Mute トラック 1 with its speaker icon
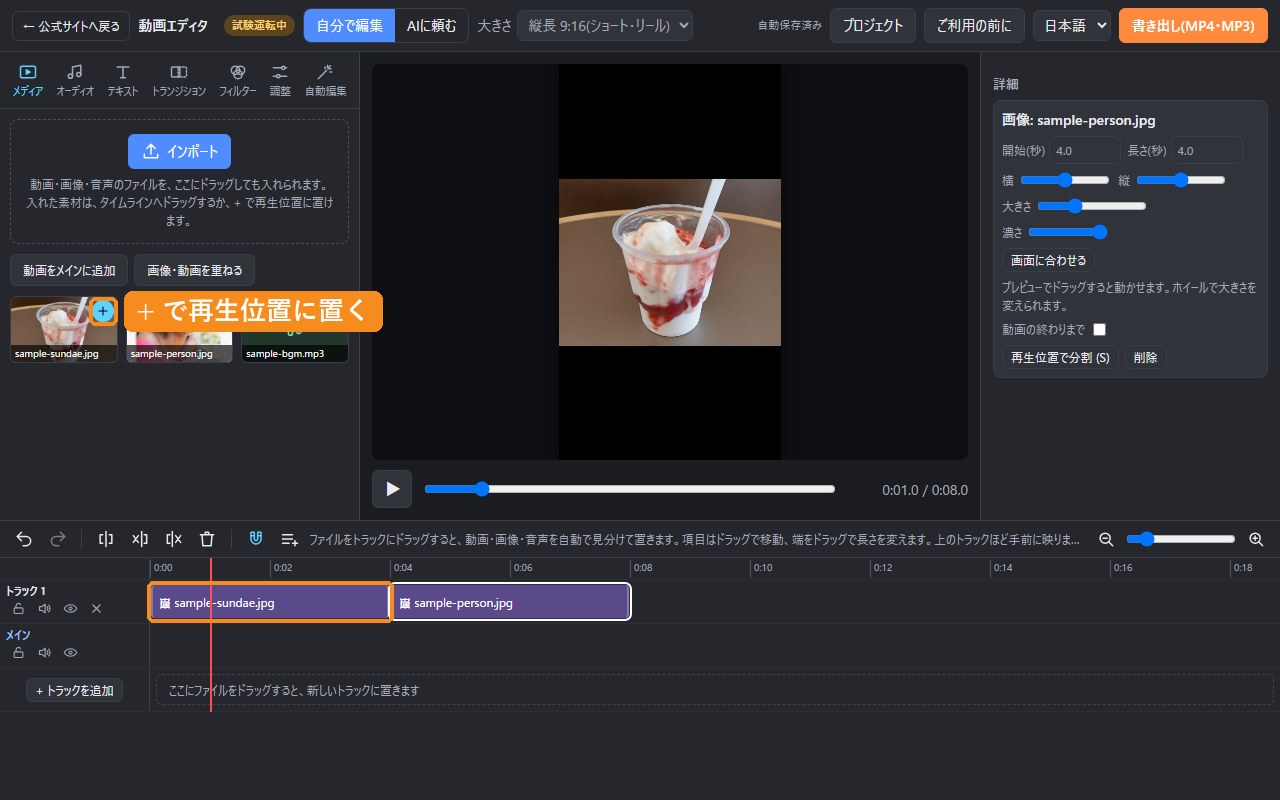The width and height of the screenshot is (1280, 800). tap(44, 608)
